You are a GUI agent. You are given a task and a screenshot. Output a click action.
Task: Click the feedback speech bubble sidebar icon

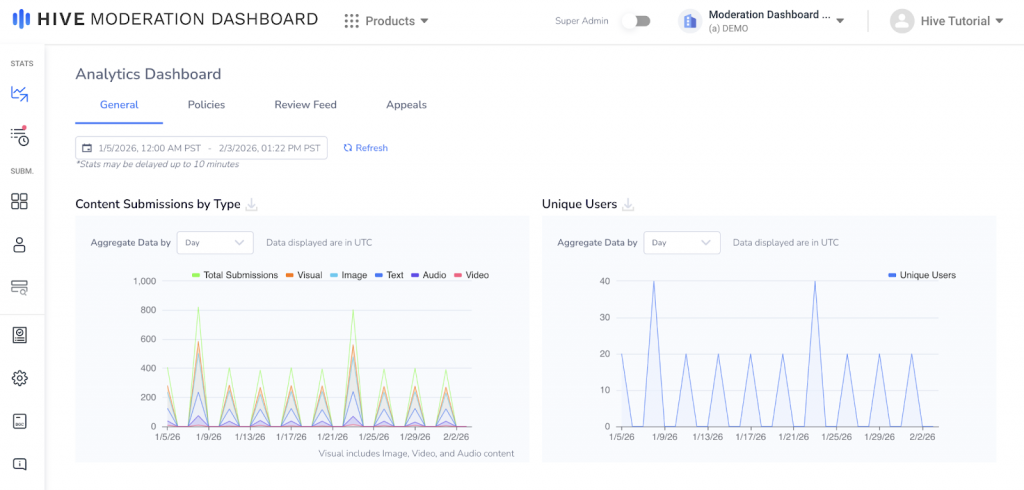(x=20, y=464)
